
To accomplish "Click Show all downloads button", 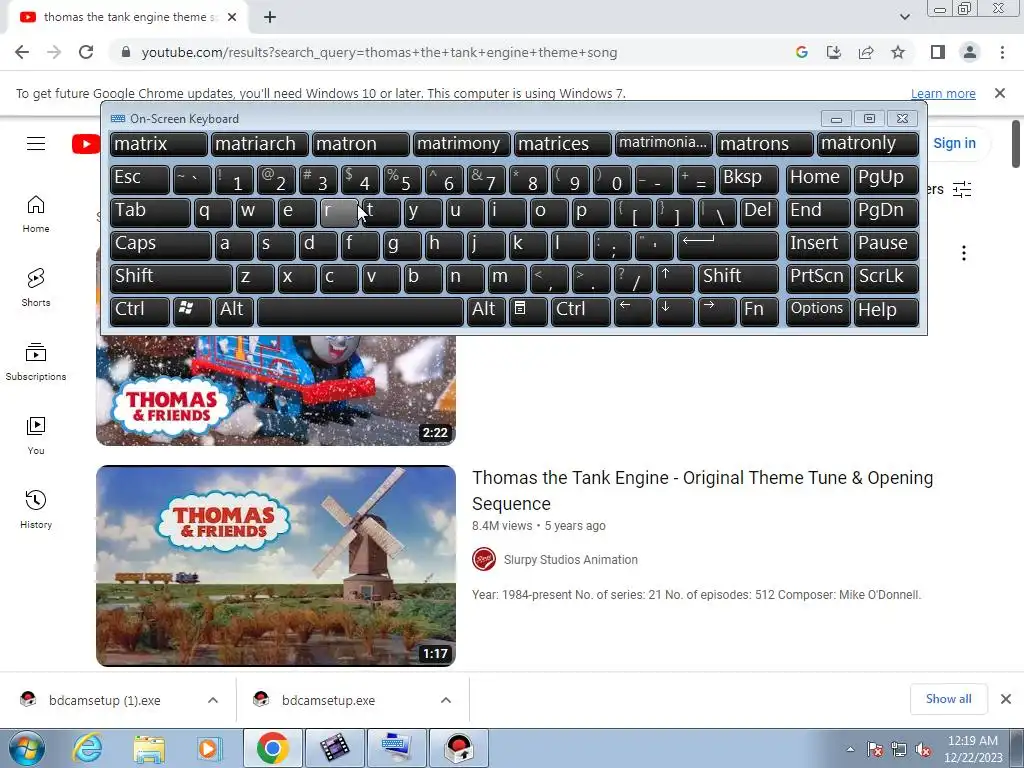I will (948, 699).
